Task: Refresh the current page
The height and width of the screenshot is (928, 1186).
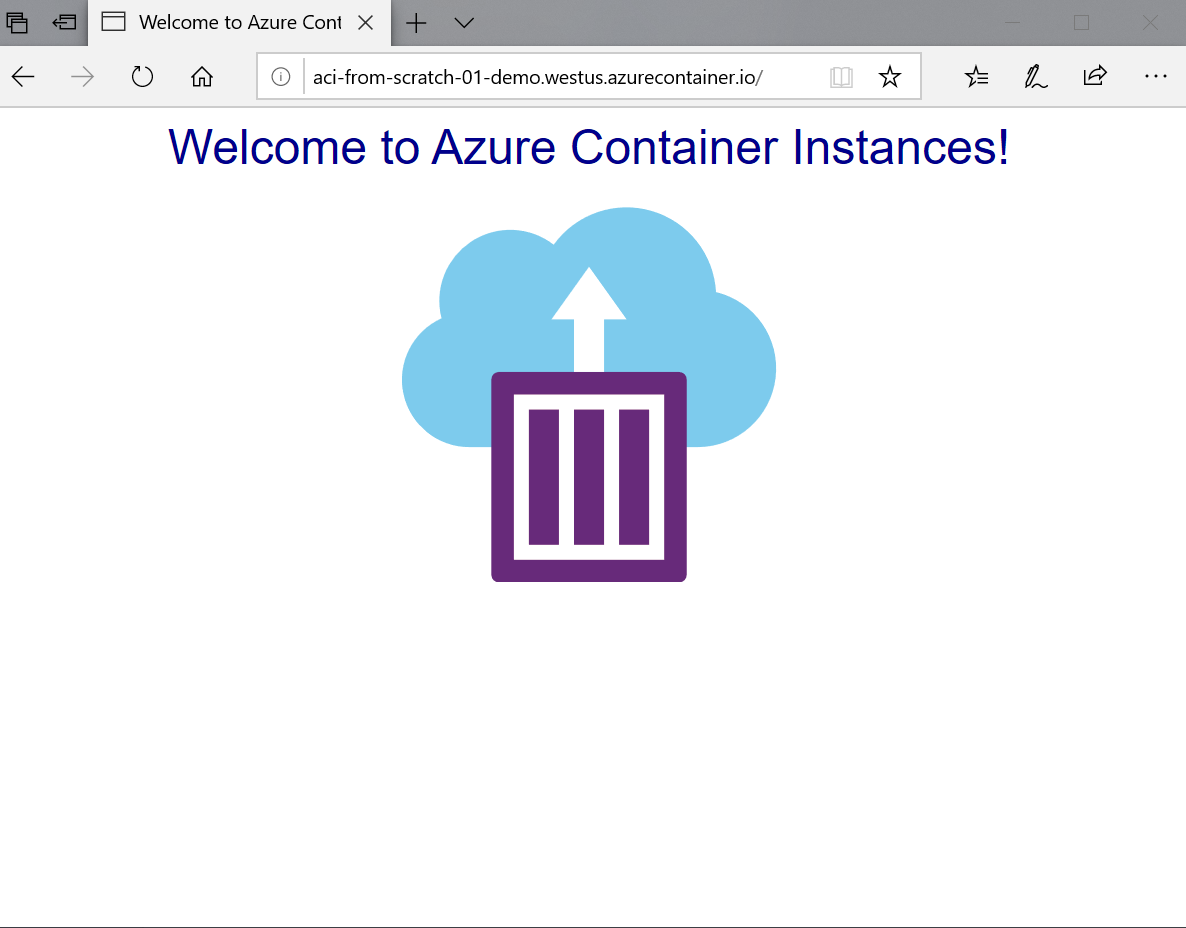Action: 142,76
